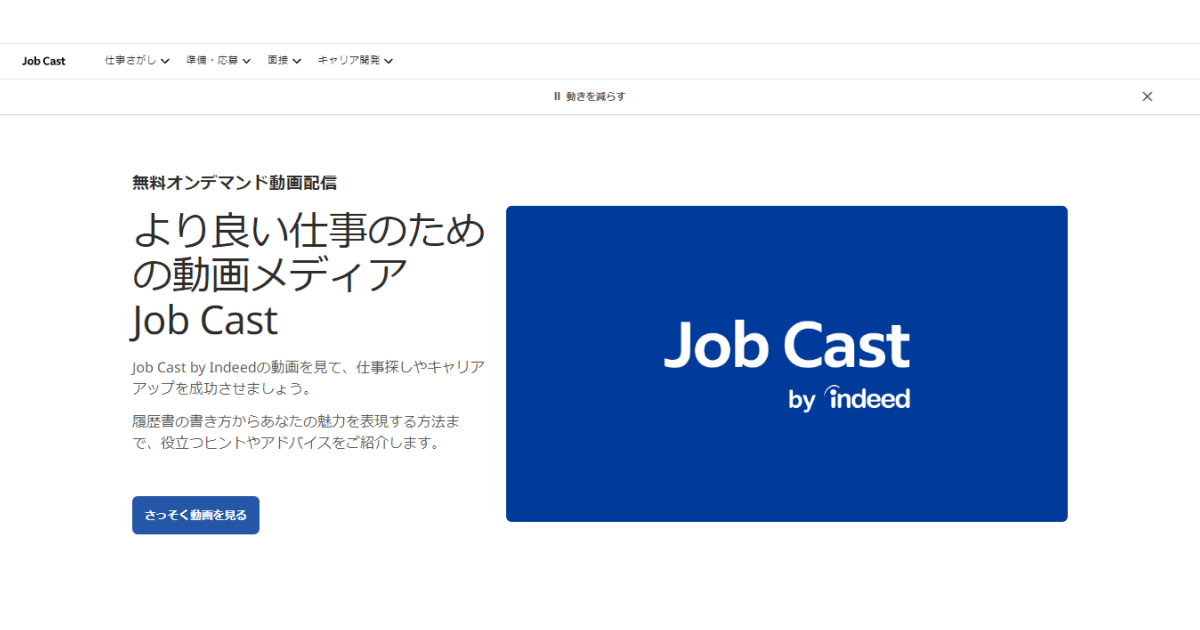The width and height of the screenshot is (1200, 630).
Task: Click the paragraph starting with Job Cast by Indeed
Action: [x=308, y=377]
